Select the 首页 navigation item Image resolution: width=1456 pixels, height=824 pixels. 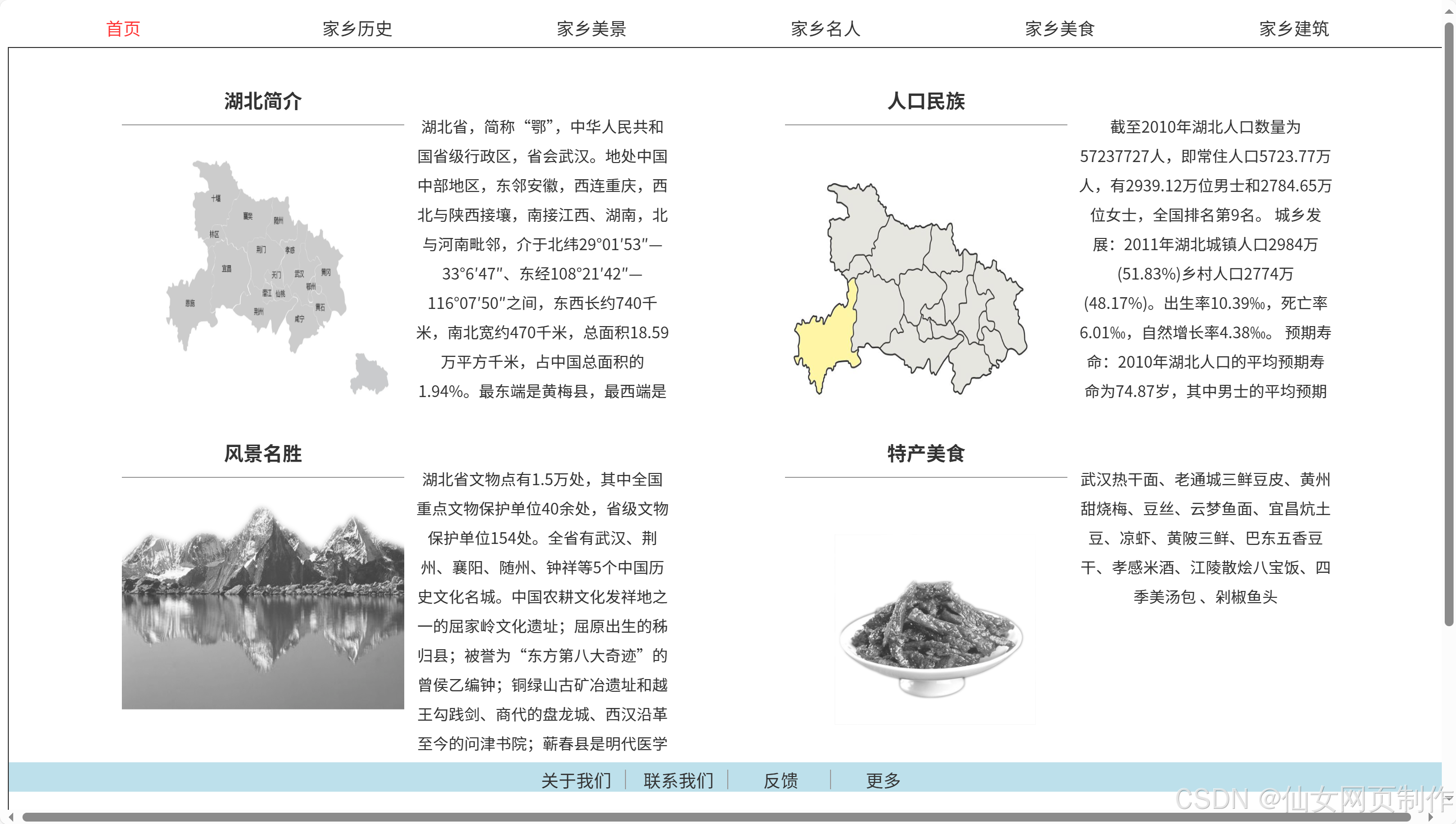(123, 28)
